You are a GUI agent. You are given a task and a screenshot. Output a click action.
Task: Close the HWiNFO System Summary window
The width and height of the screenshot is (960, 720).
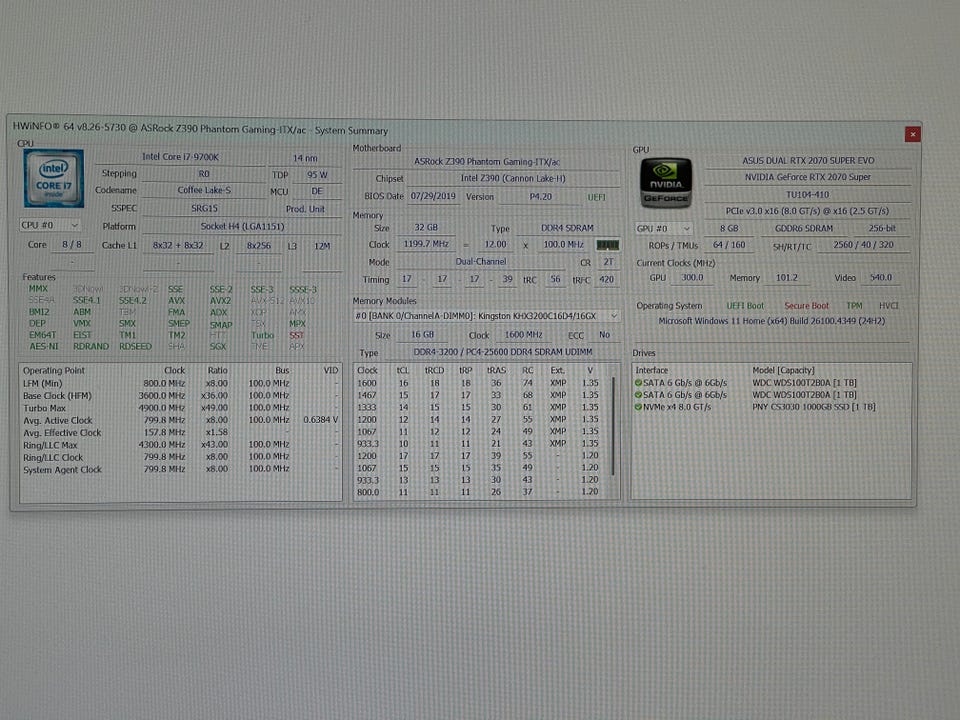pyautogui.click(x=912, y=134)
